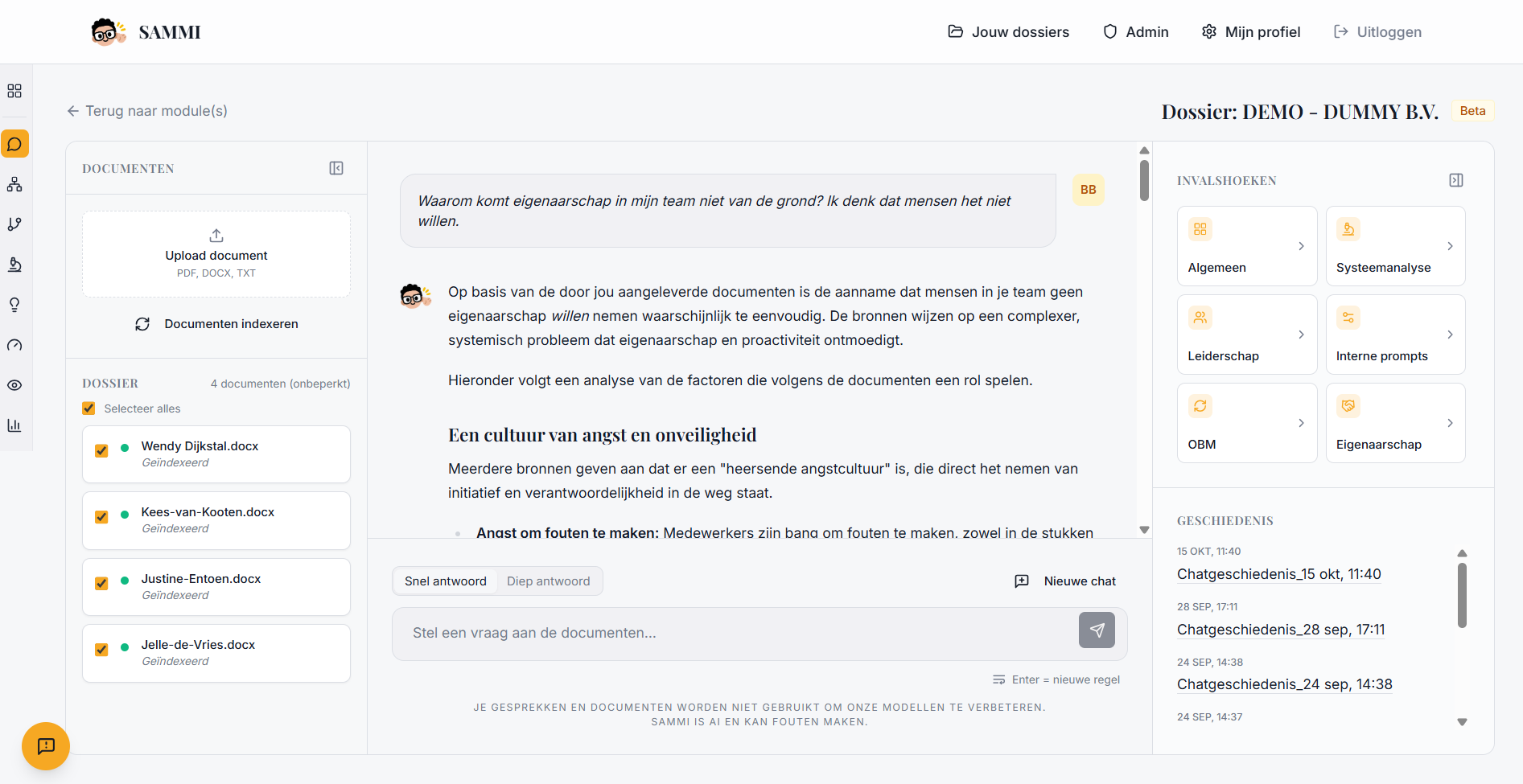Open Chatgeschiedenis_28 sep, 17:11
Screen dimensions: 1523x784
(x=1281, y=630)
